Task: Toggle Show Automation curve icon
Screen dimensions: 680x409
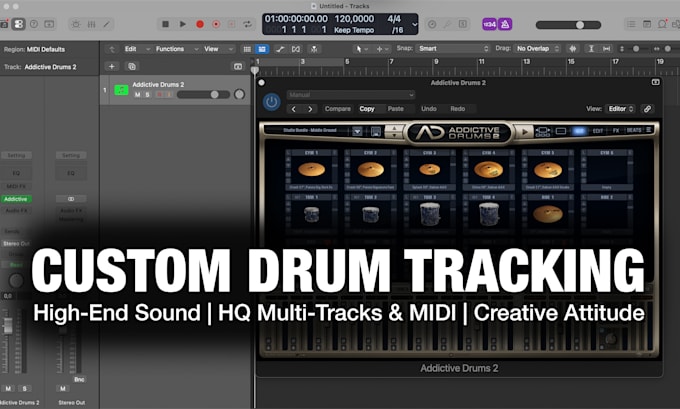Action: [x=280, y=49]
